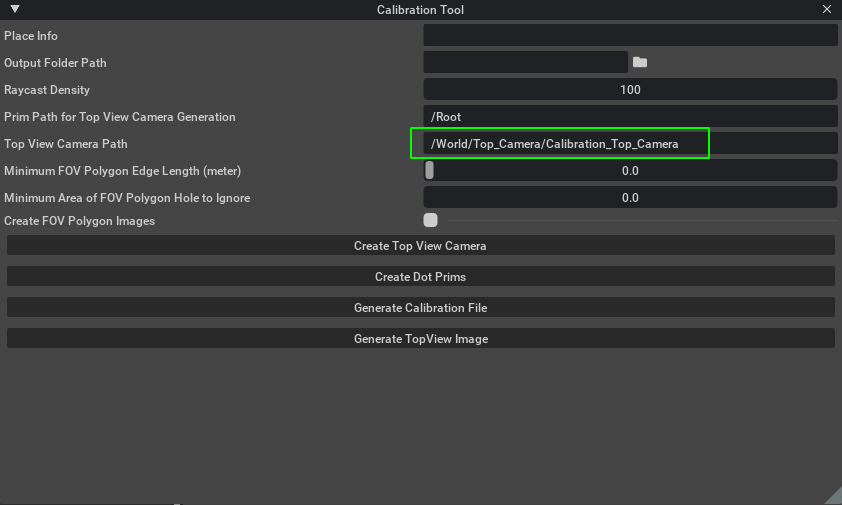Image resolution: width=842 pixels, height=505 pixels.
Task: Grab the Minimum FOV Polygon Edge Length slider handle
Action: pyautogui.click(x=429, y=170)
